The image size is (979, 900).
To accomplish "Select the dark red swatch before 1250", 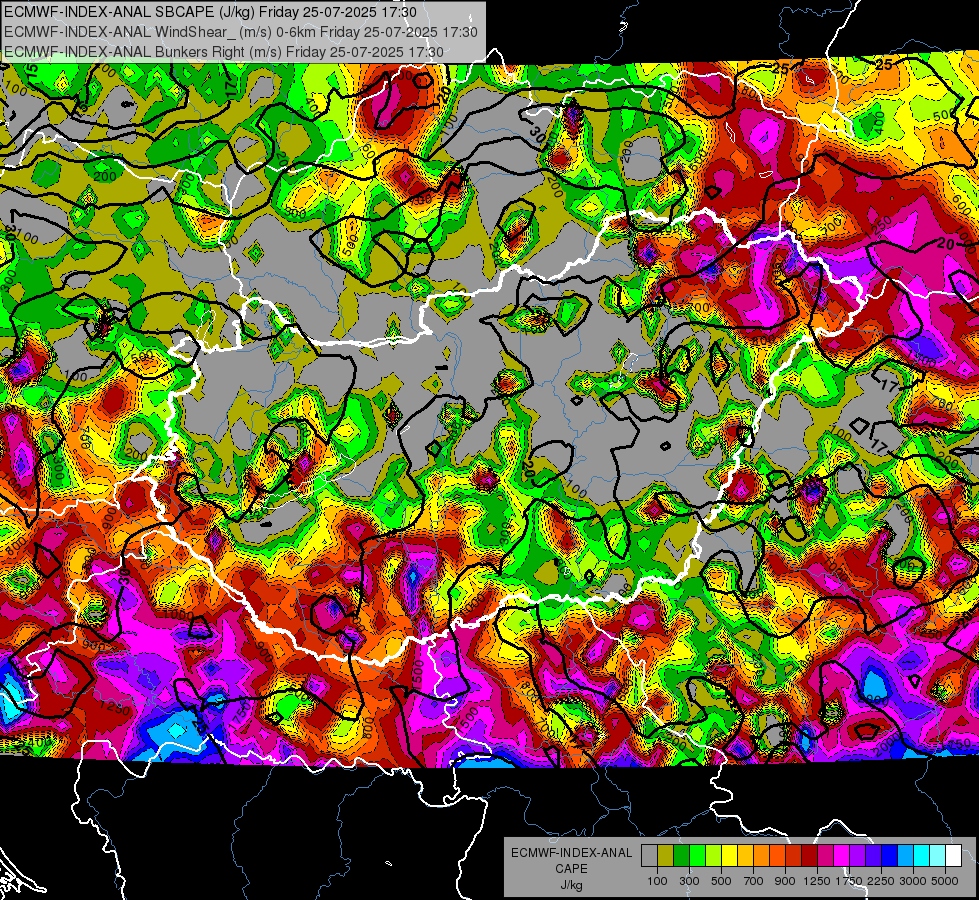I will pyautogui.click(x=809, y=856).
